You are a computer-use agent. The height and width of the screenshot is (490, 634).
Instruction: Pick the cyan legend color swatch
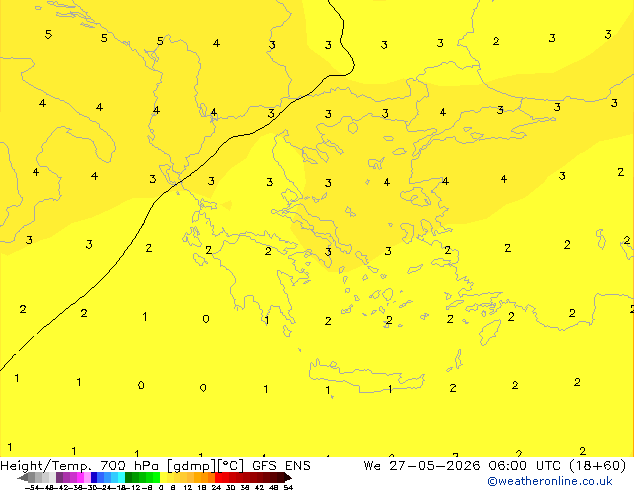tap(121, 477)
